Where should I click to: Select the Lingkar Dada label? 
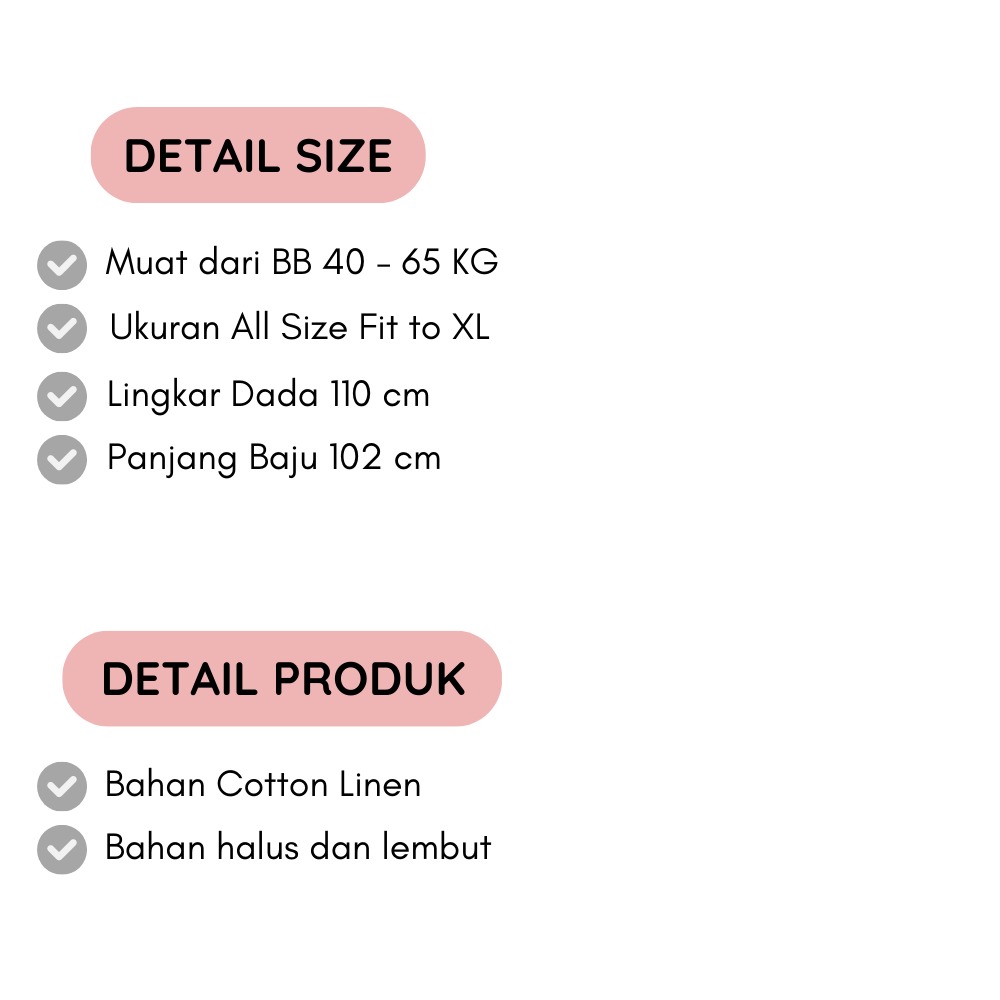(x=212, y=395)
